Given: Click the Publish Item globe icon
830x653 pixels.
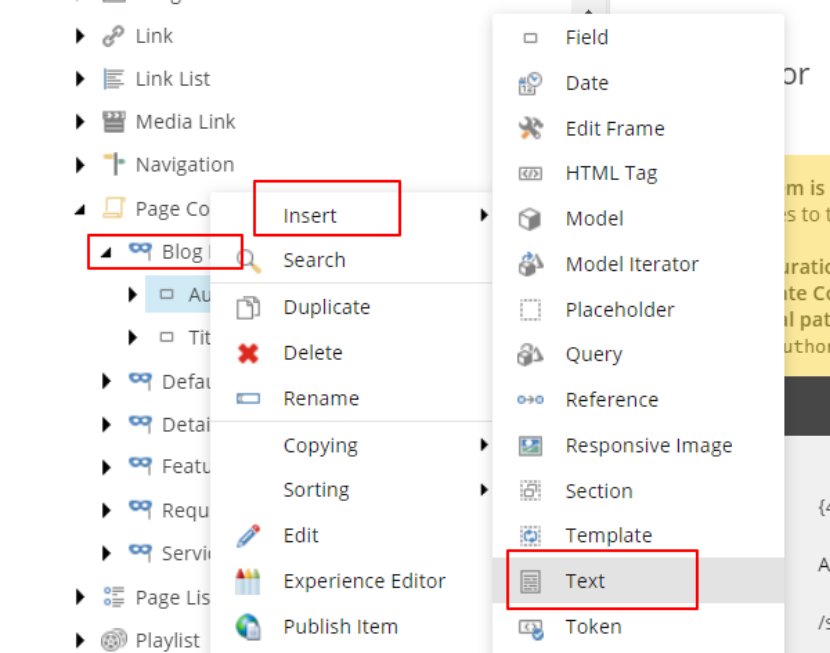Looking at the screenshot, I should (248, 627).
